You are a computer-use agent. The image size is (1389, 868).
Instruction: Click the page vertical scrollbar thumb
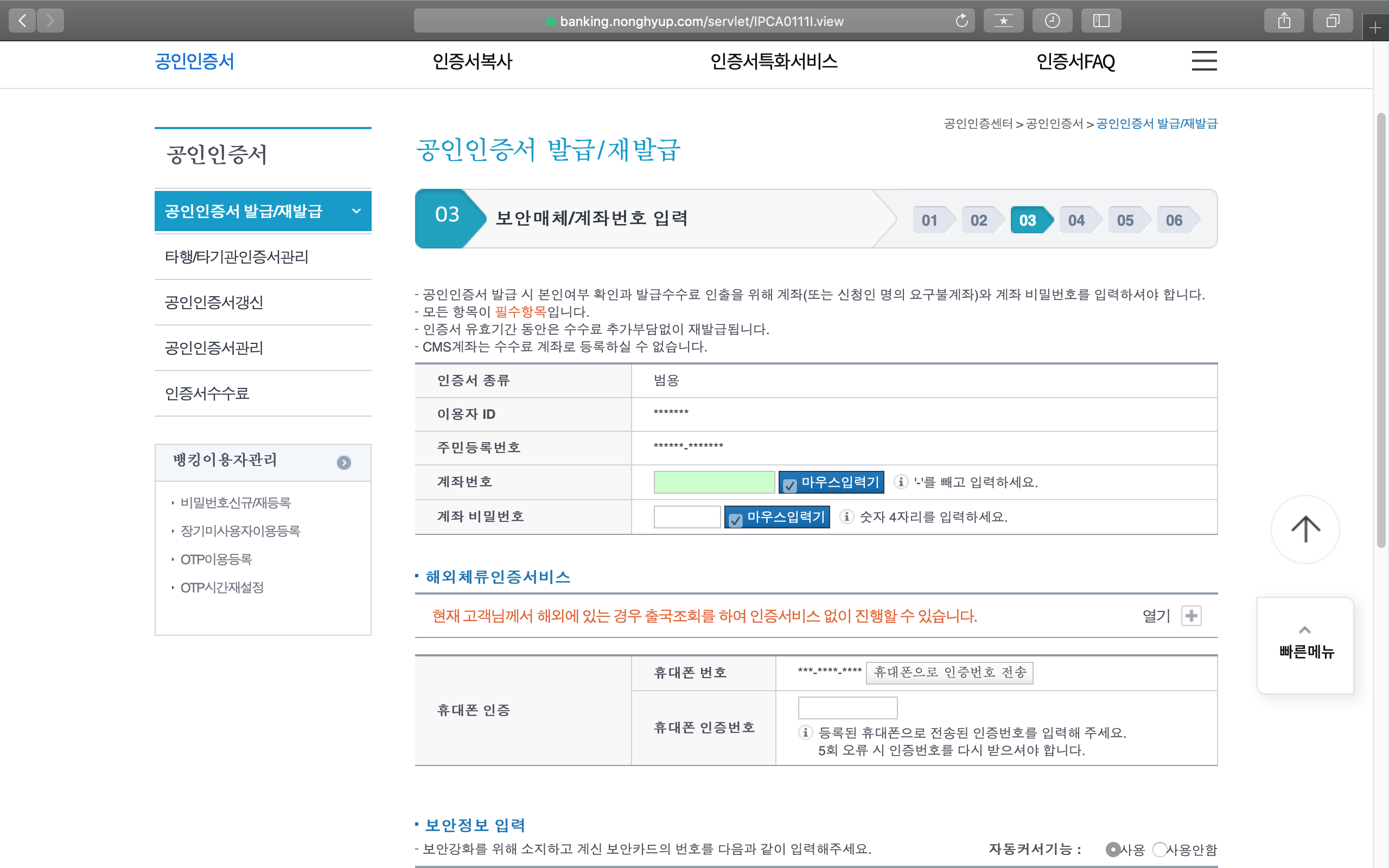tap(1381, 330)
